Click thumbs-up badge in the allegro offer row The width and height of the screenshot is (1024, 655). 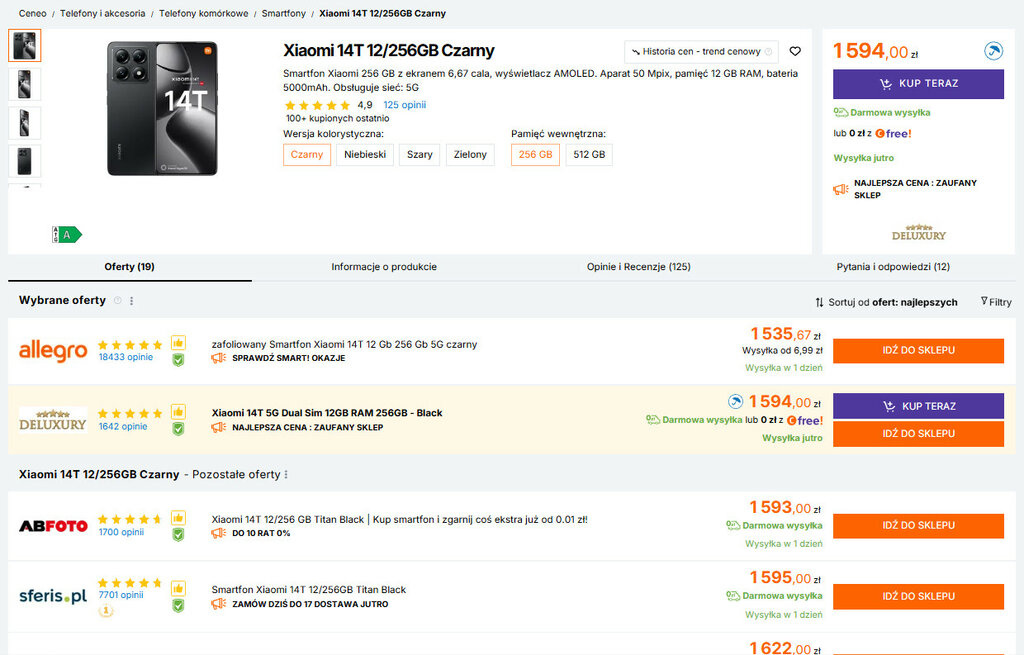point(178,343)
